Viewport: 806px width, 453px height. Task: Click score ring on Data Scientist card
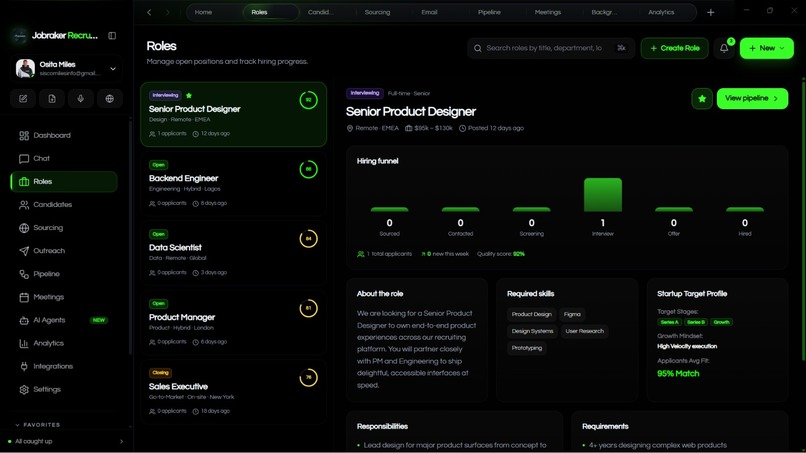click(308, 239)
